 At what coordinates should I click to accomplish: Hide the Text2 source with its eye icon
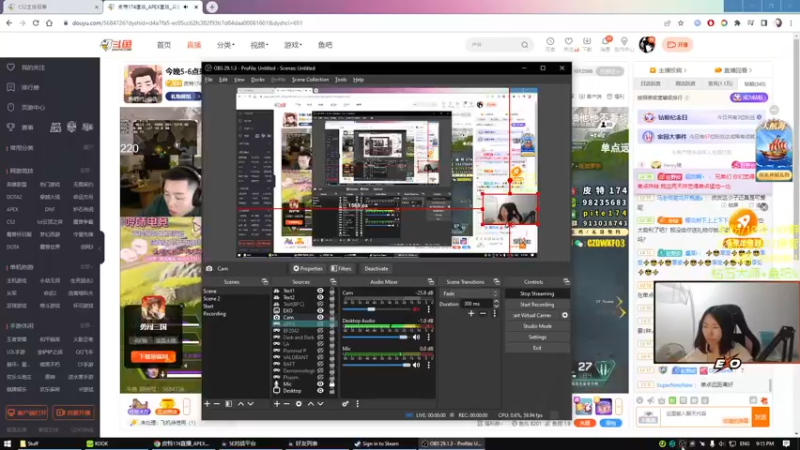tap(320, 297)
